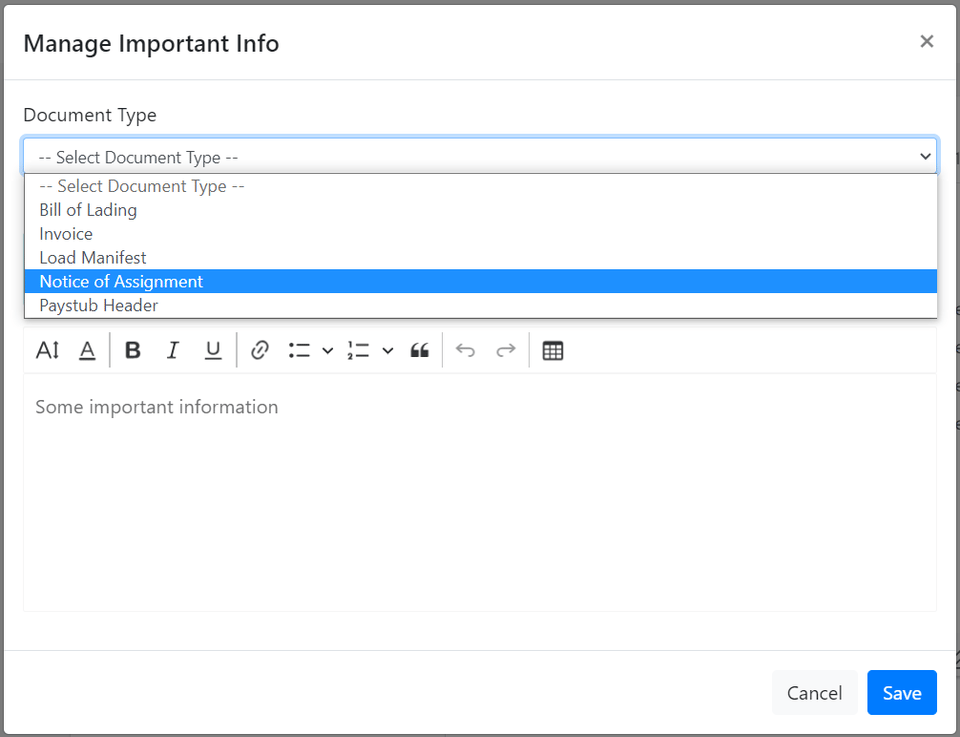The image size is (960, 737).
Task: Toggle underline formatting
Action: click(212, 350)
